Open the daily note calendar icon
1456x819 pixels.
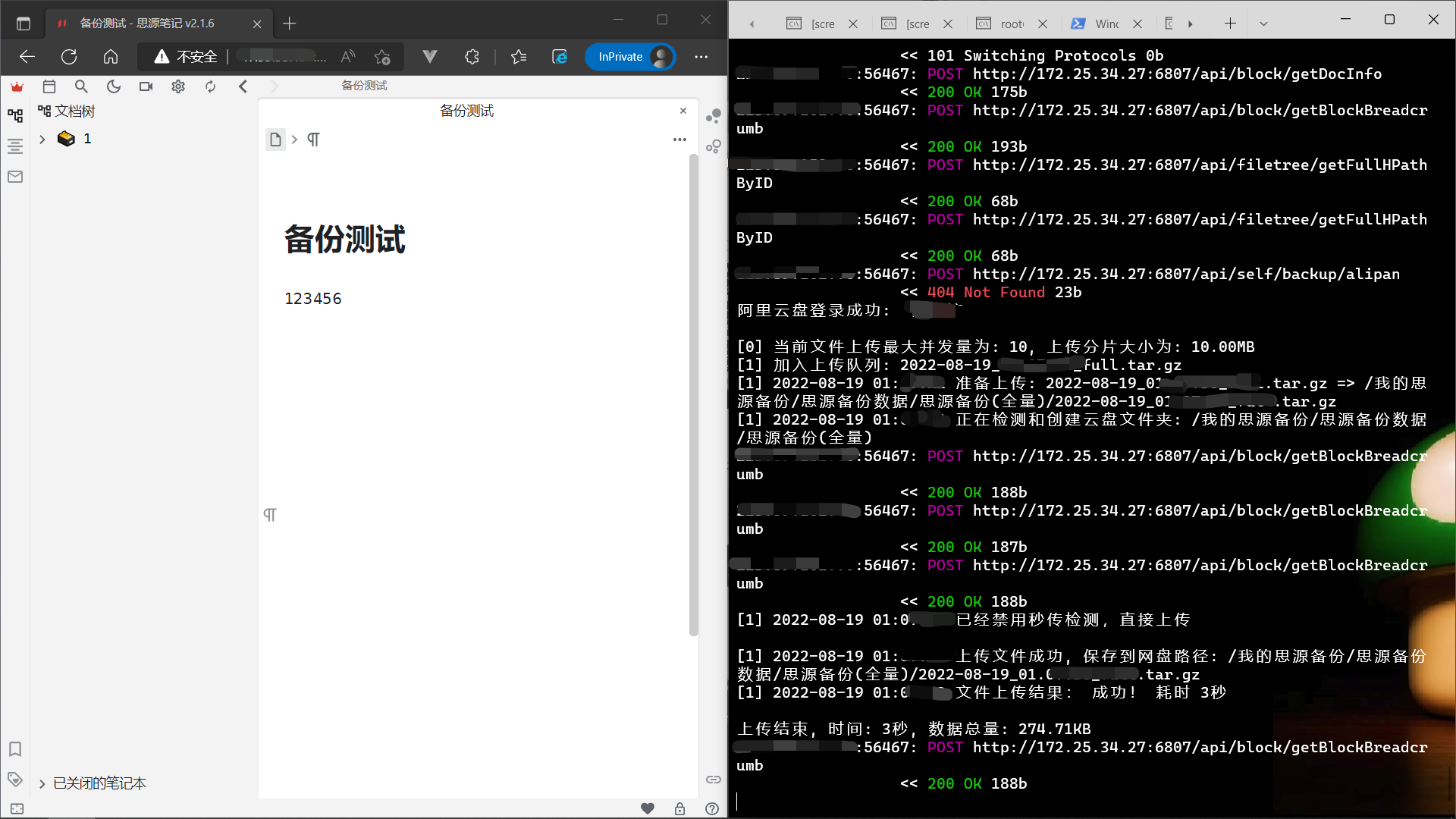point(49,86)
